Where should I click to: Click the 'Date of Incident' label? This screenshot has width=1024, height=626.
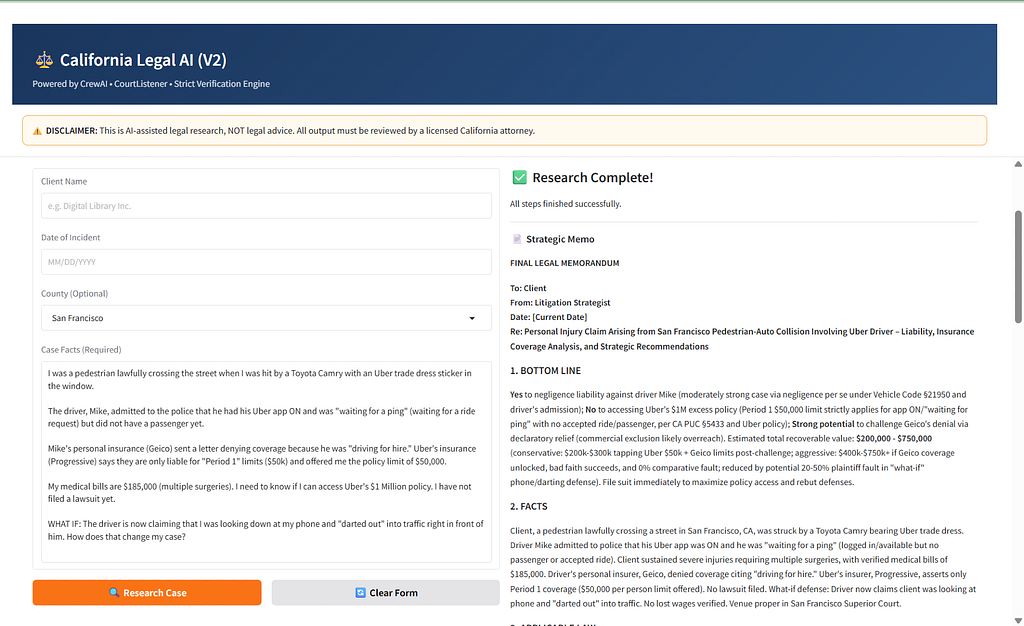pyautogui.click(x=71, y=238)
